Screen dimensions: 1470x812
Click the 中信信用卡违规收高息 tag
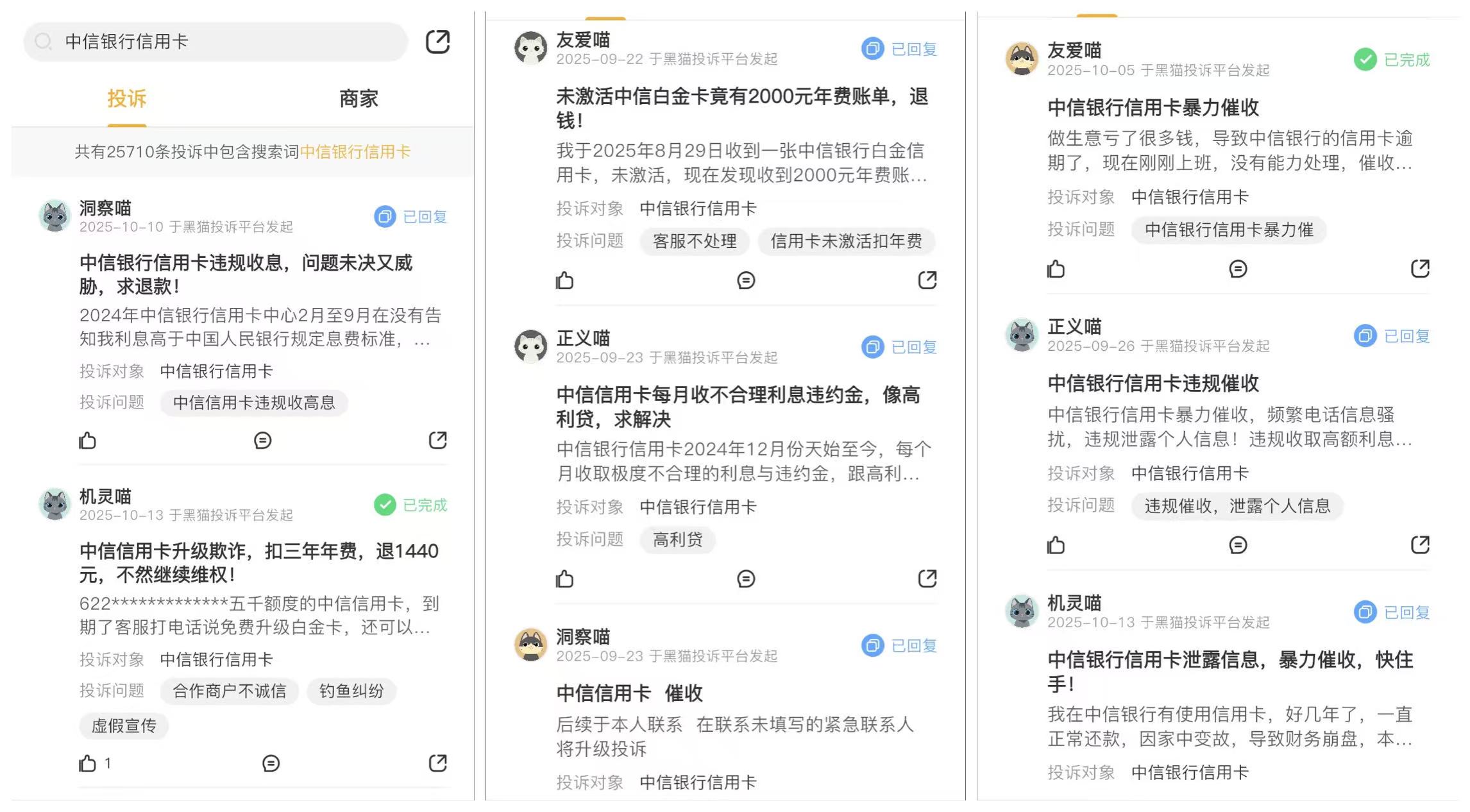point(254,403)
